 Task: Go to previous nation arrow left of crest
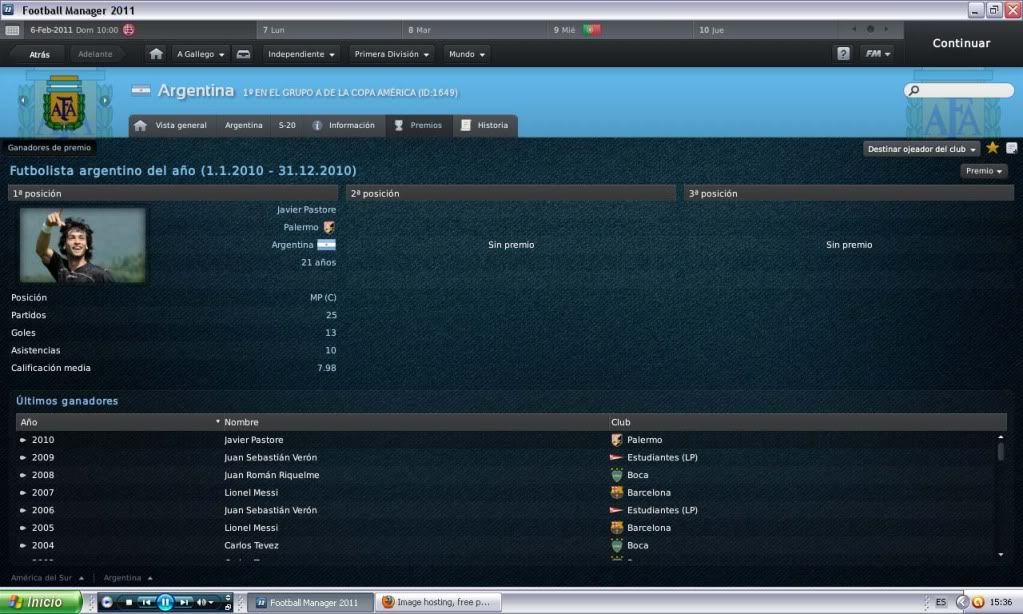(23, 100)
